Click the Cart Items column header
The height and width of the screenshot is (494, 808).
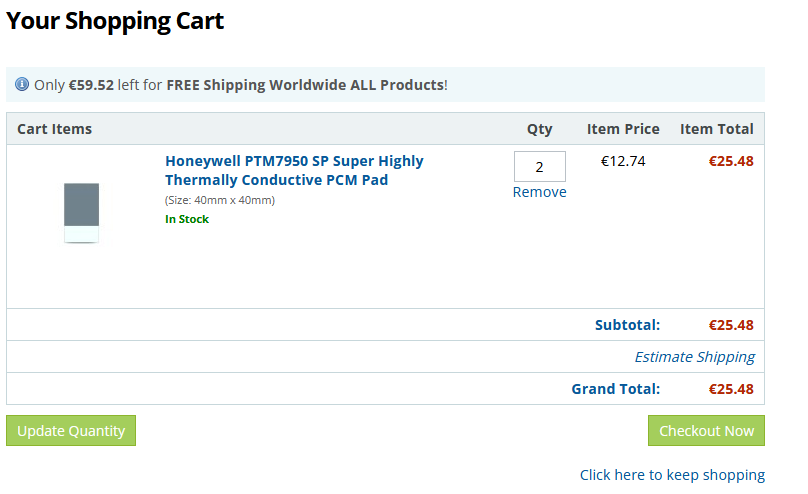[x=55, y=129]
